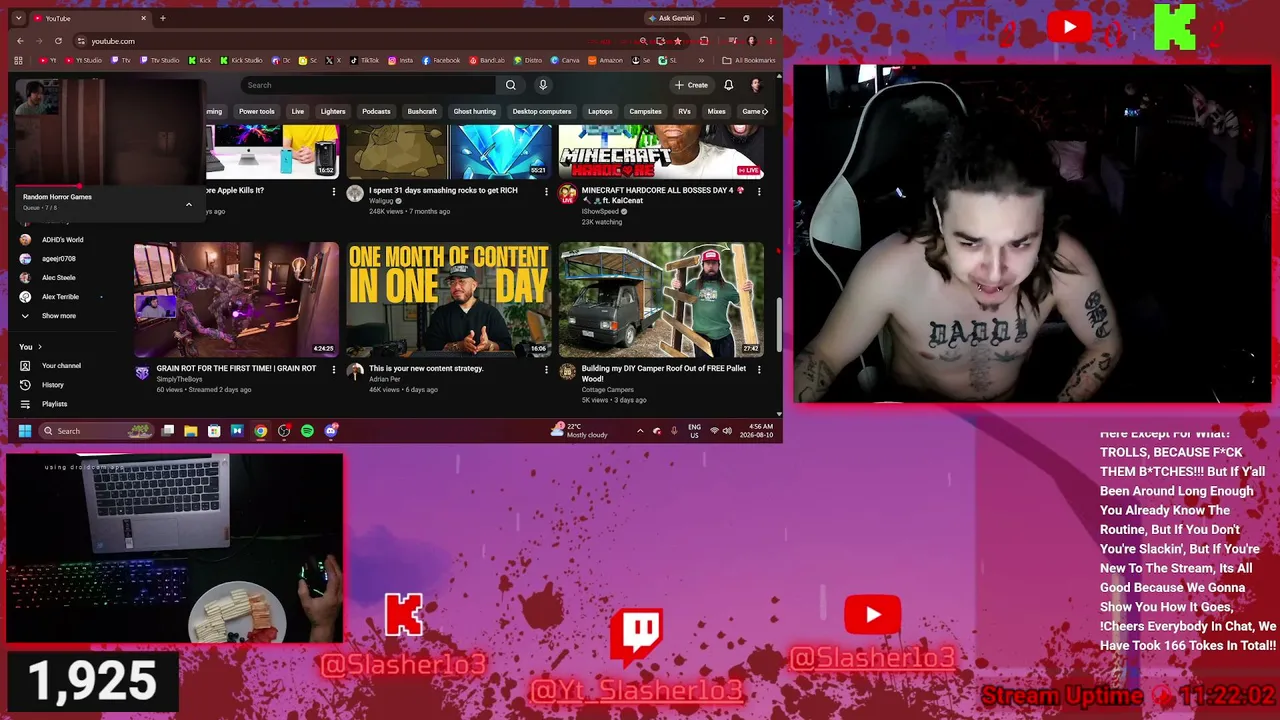Screen dimensions: 1280x720
Task: Go back in Chrome browser
Action: click(20, 41)
